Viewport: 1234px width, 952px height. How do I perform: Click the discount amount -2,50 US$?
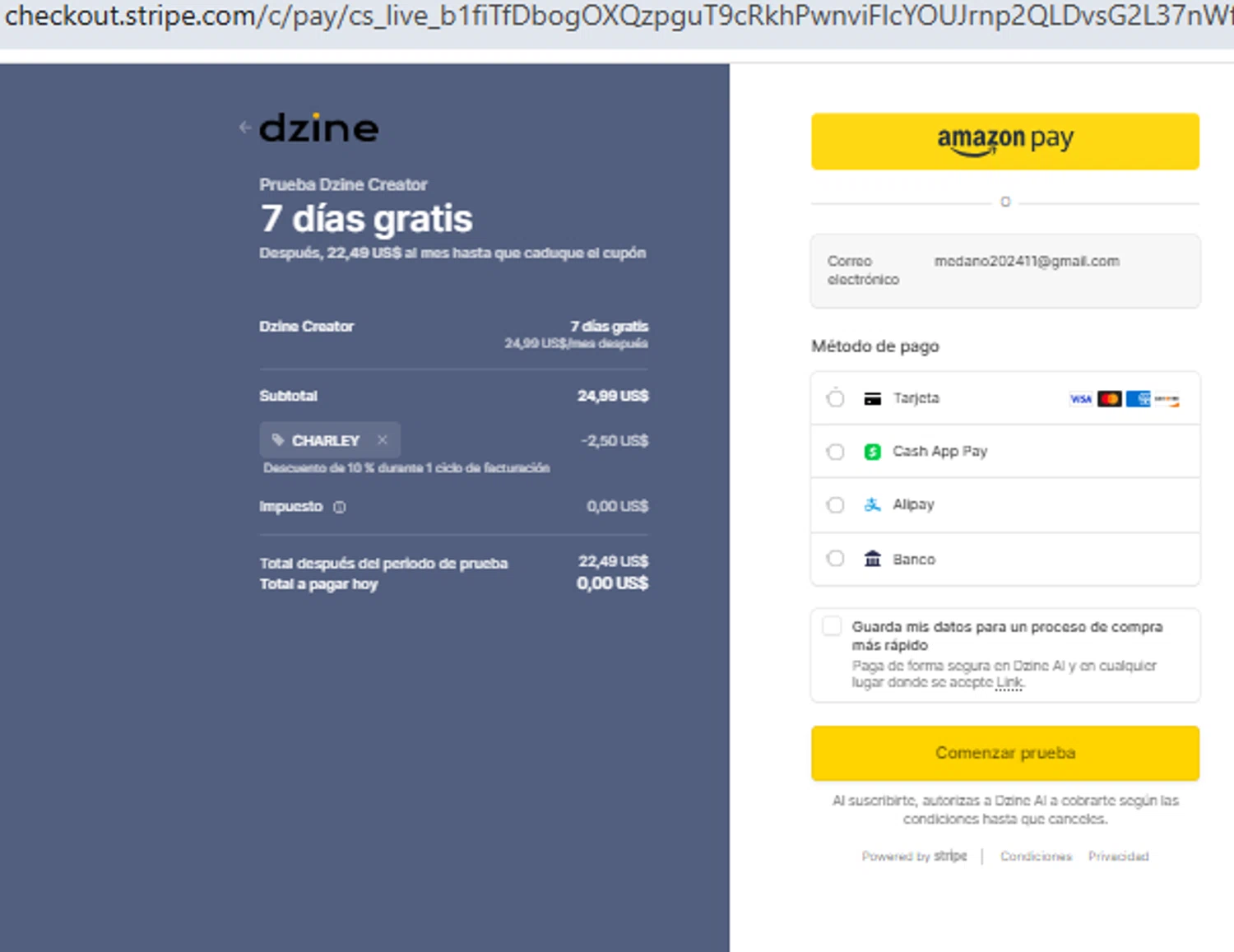tap(615, 441)
